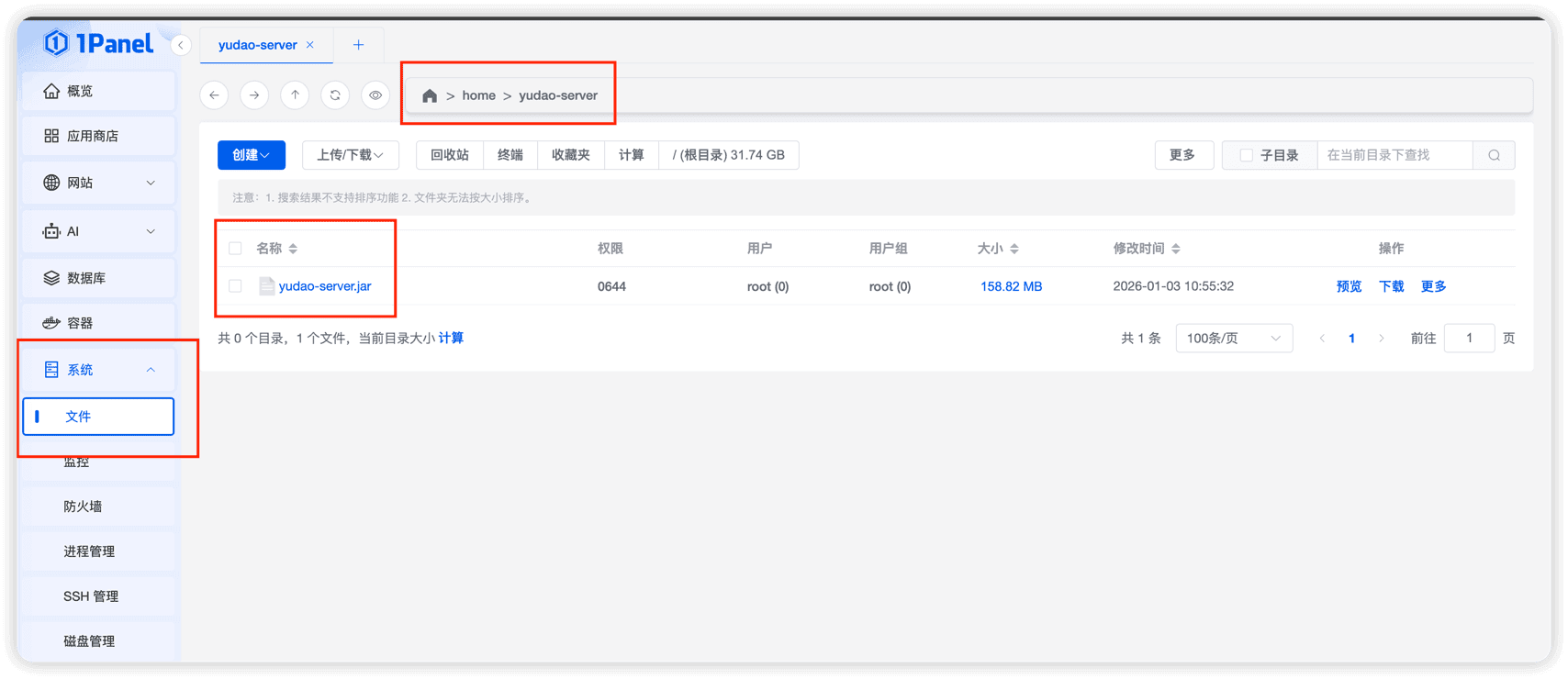Jump to the home breadcrumb folder
This screenshot has width=1568, height=679.
coord(478,95)
